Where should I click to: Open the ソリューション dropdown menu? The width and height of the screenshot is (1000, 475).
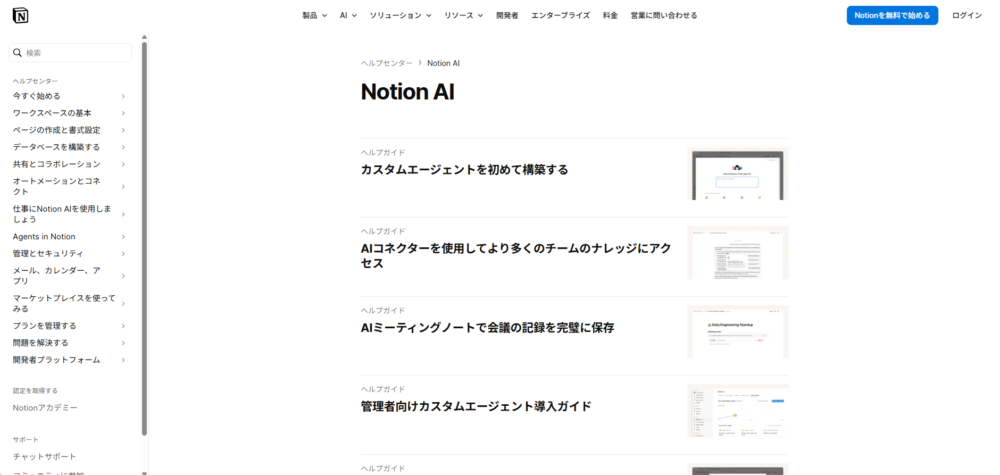(x=401, y=15)
